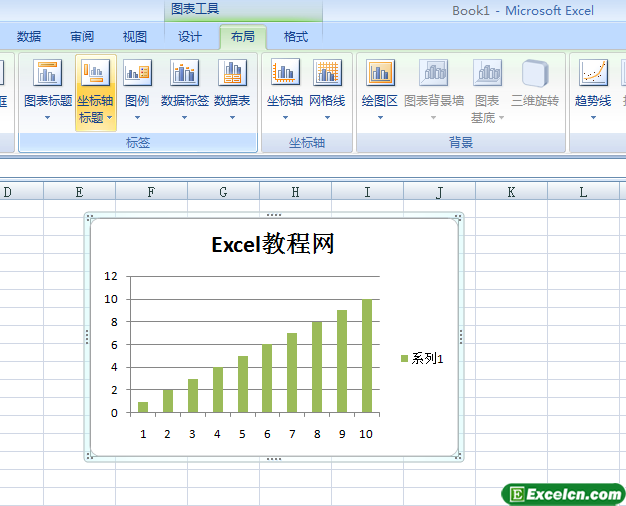The image size is (626, 506).
Task: Select the 布局 tab
Action: point(243,37)
